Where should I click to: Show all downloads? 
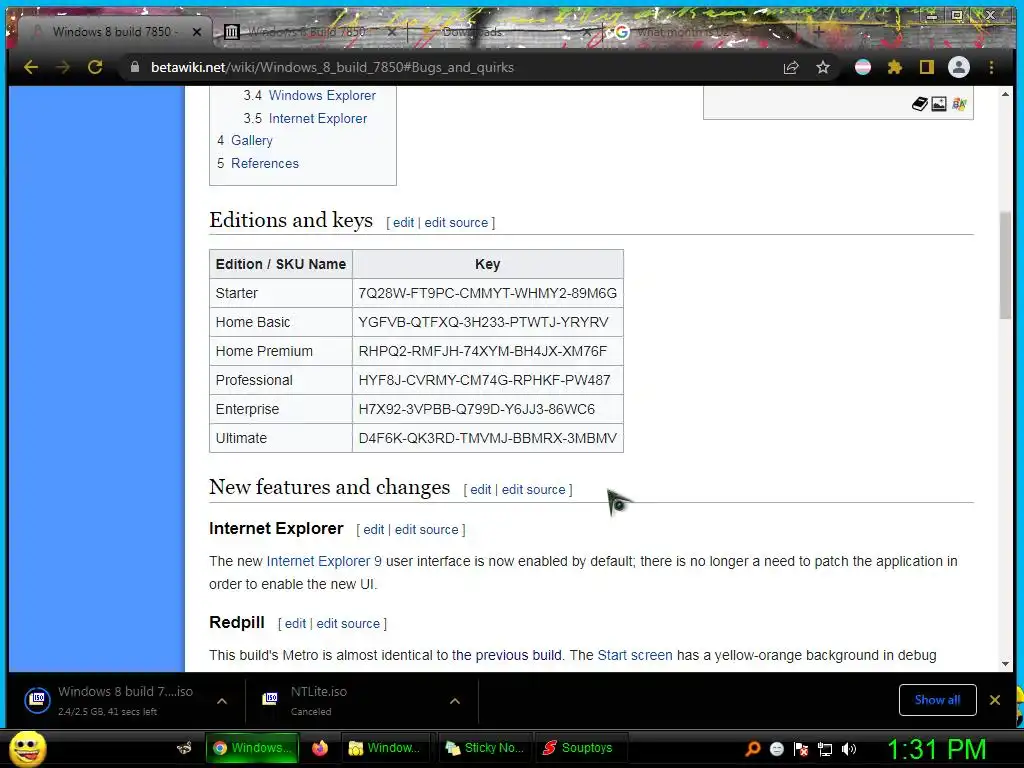tap(937, 700)
